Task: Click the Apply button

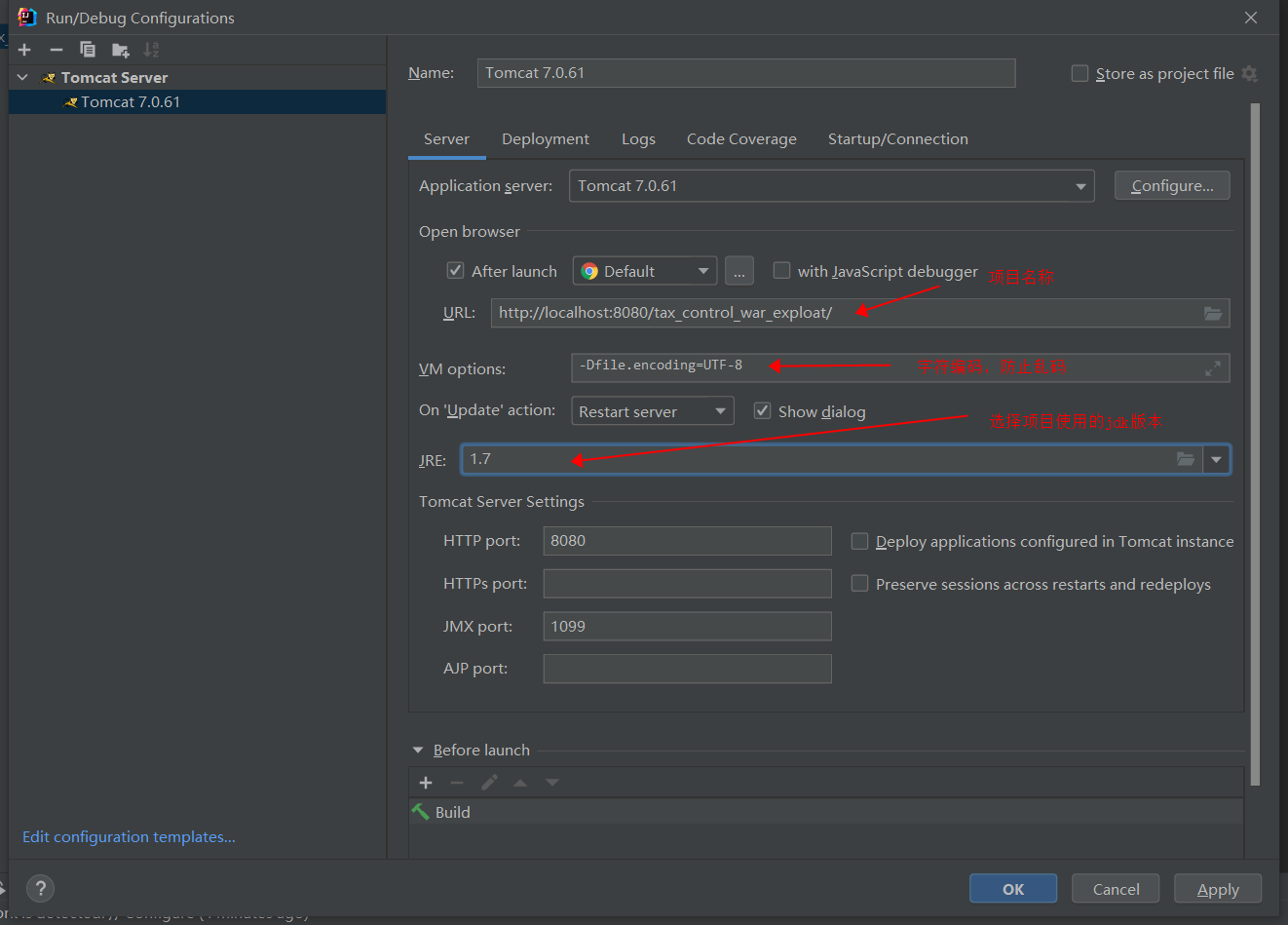Action: tap(1218, 889)
